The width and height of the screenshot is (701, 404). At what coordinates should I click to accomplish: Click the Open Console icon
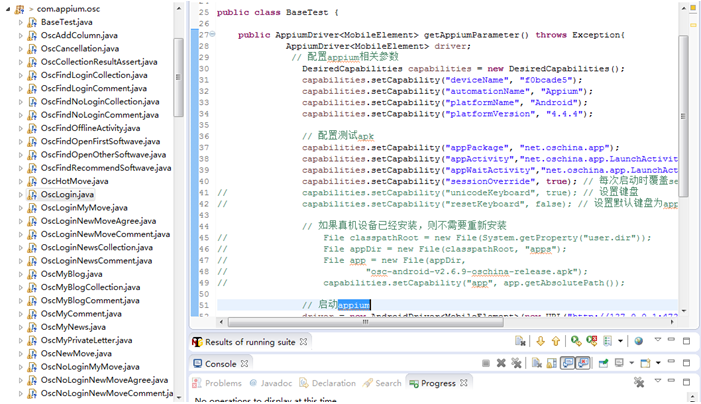[645, 363]
